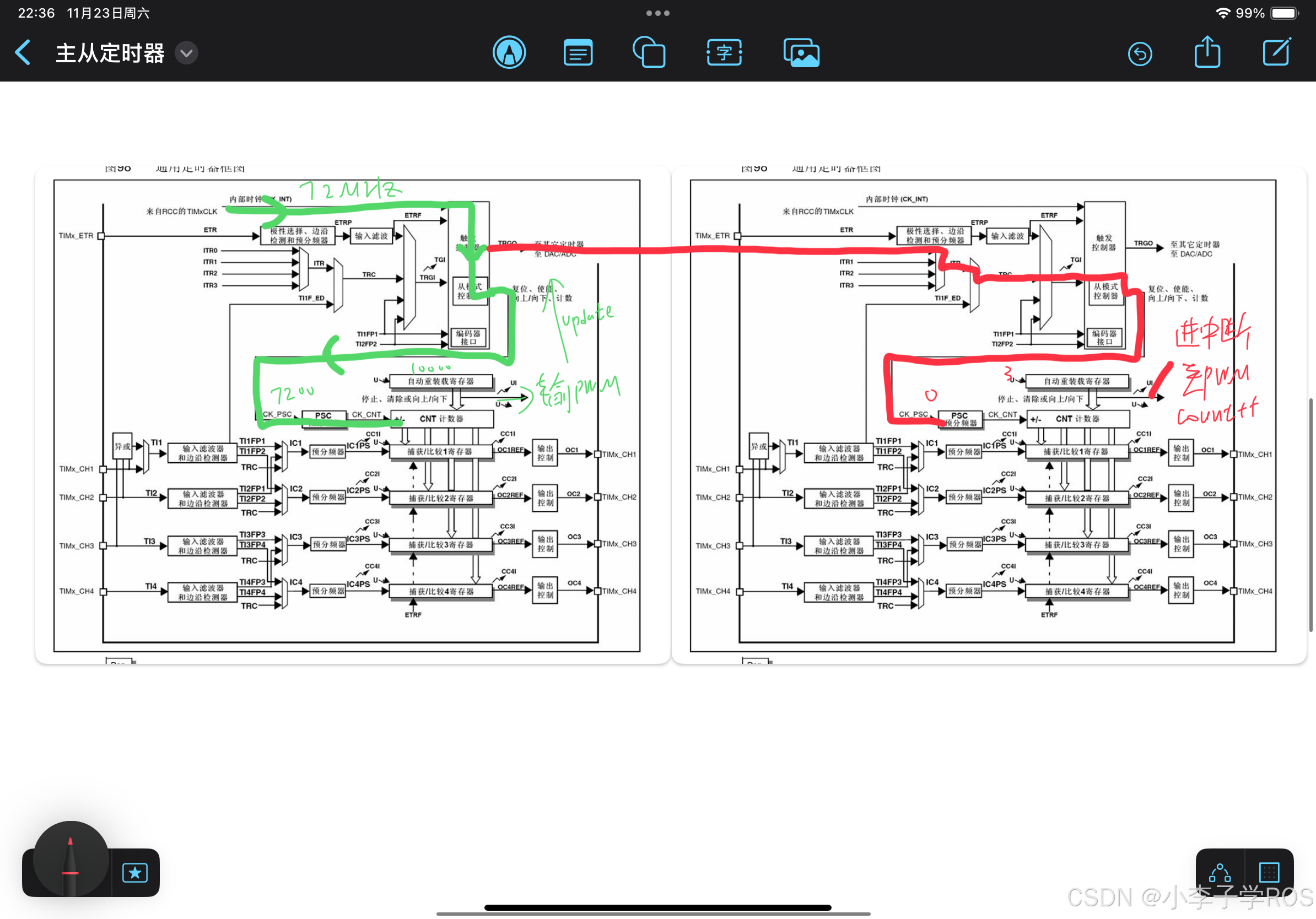Screen dimensions: 1316x919
Task: Insert a text box with 字 icon
Action: pyautogui.click(x=724, y=53)
